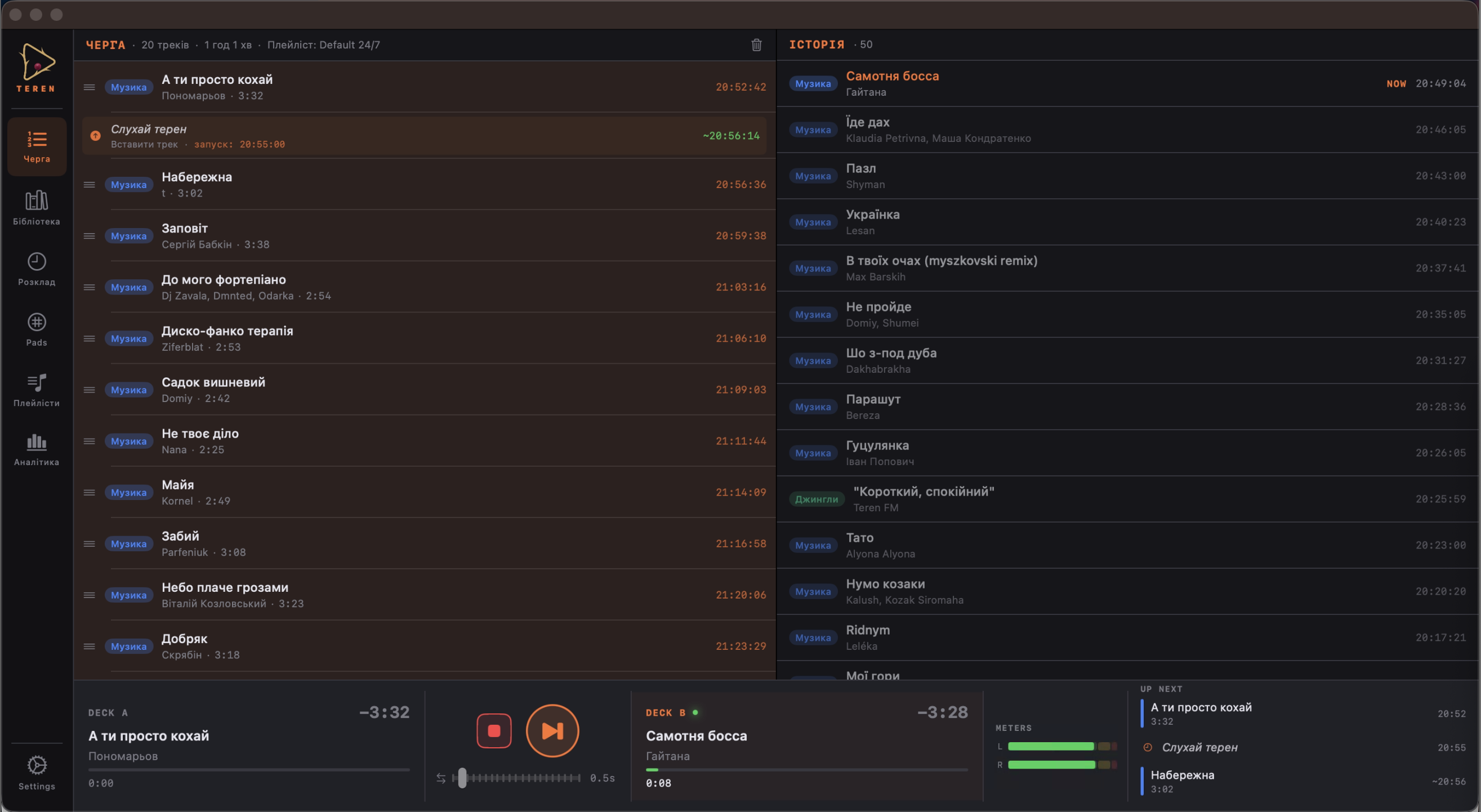Image resolution: width=1481 pixels, height=812 pixels.
Task: Click now-playing 'Самотня босса' in history
Action: coord(1127,83)
